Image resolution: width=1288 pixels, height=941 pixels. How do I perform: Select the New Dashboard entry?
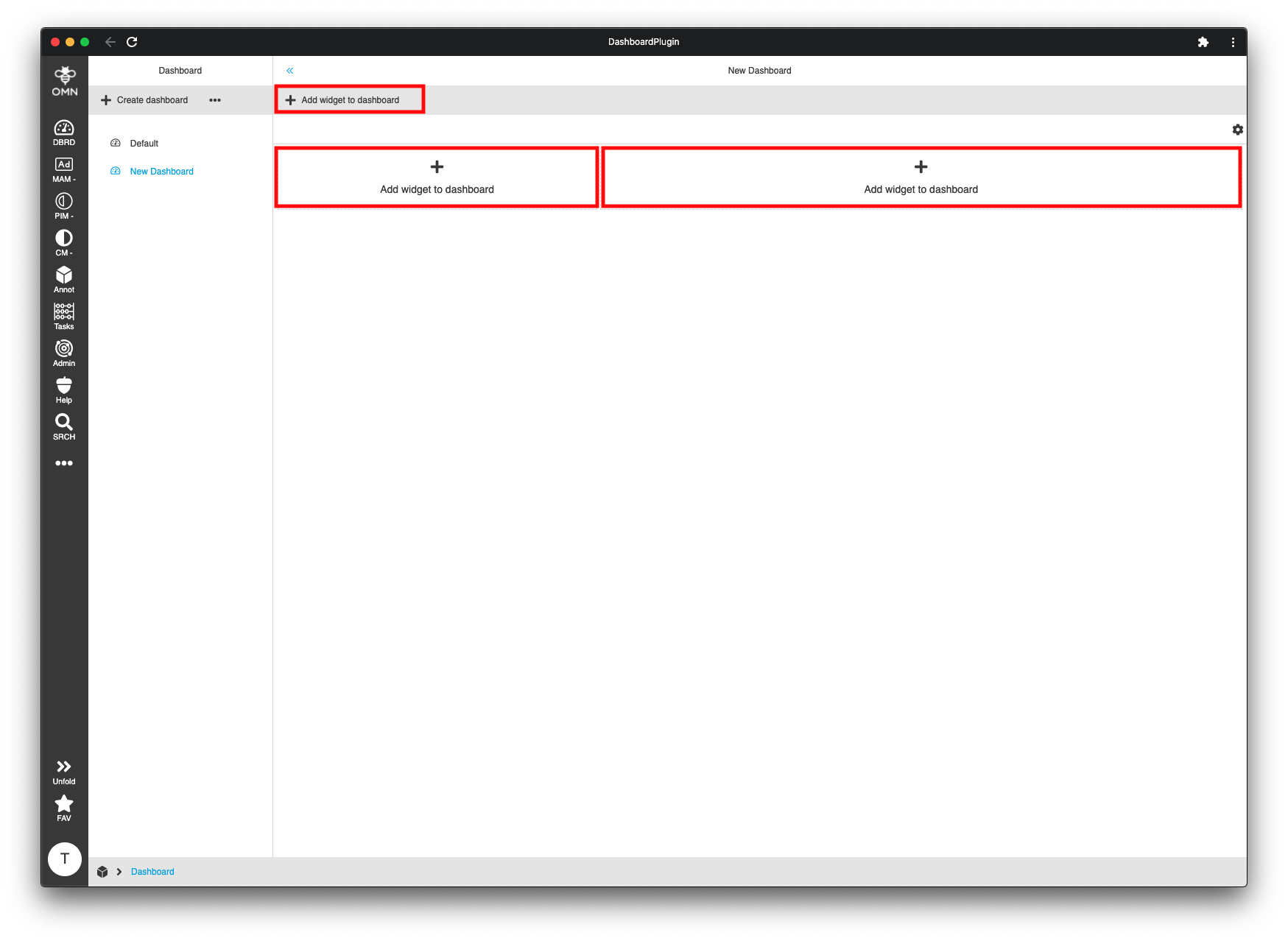(161, 171)
